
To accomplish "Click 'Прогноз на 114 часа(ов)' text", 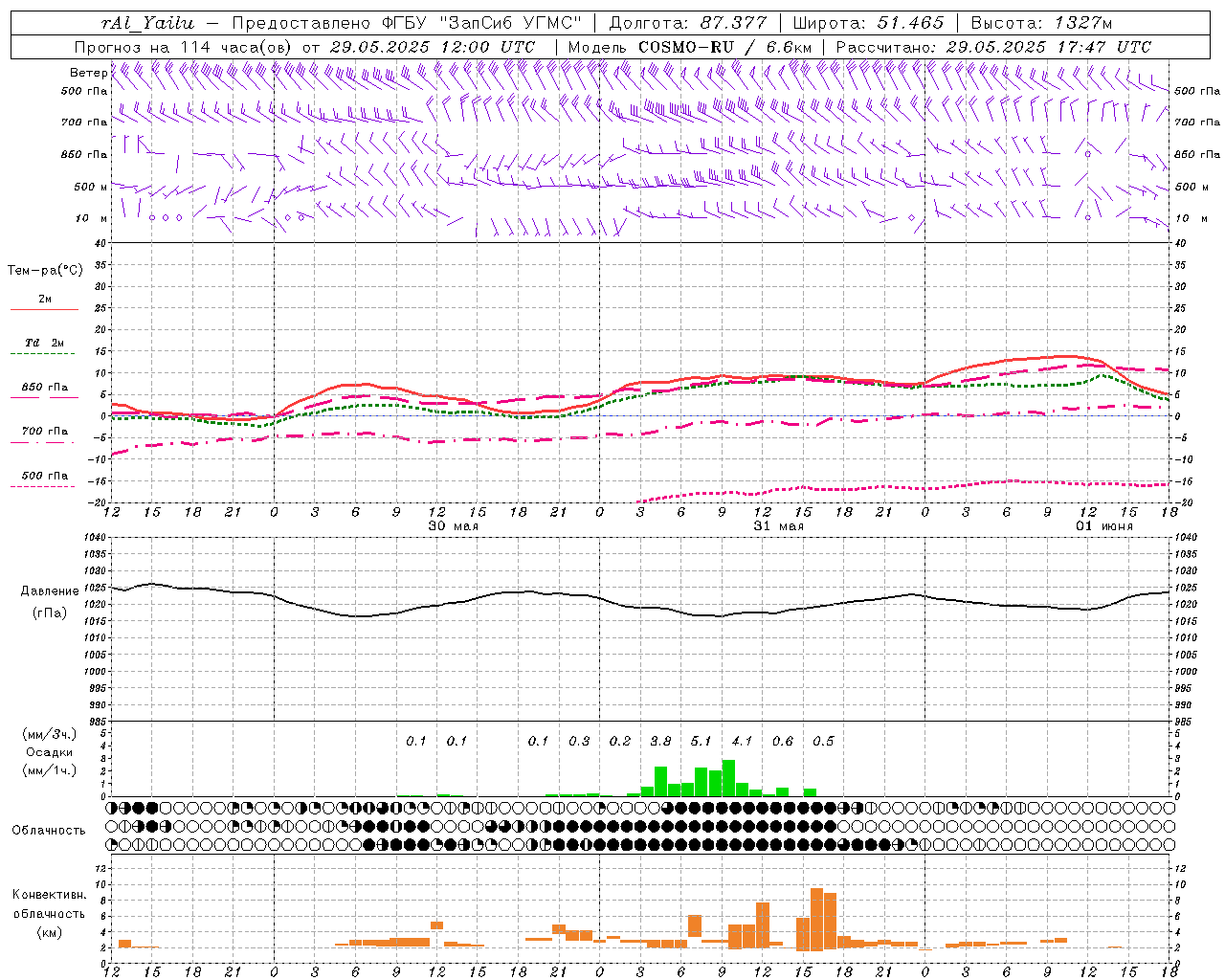I will pyautogui.click(x=184, y=47).
